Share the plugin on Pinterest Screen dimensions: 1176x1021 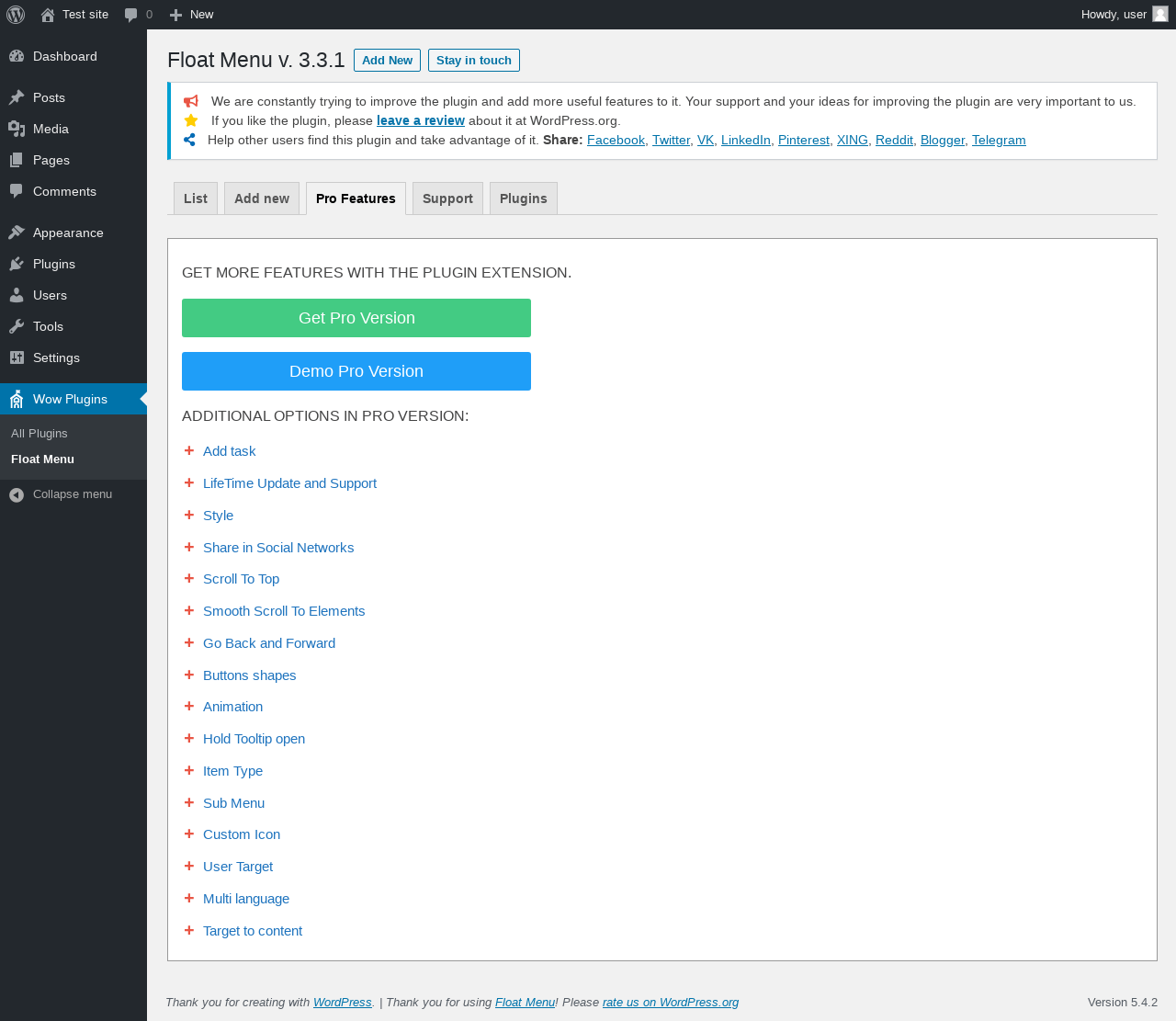coord(804,140)
